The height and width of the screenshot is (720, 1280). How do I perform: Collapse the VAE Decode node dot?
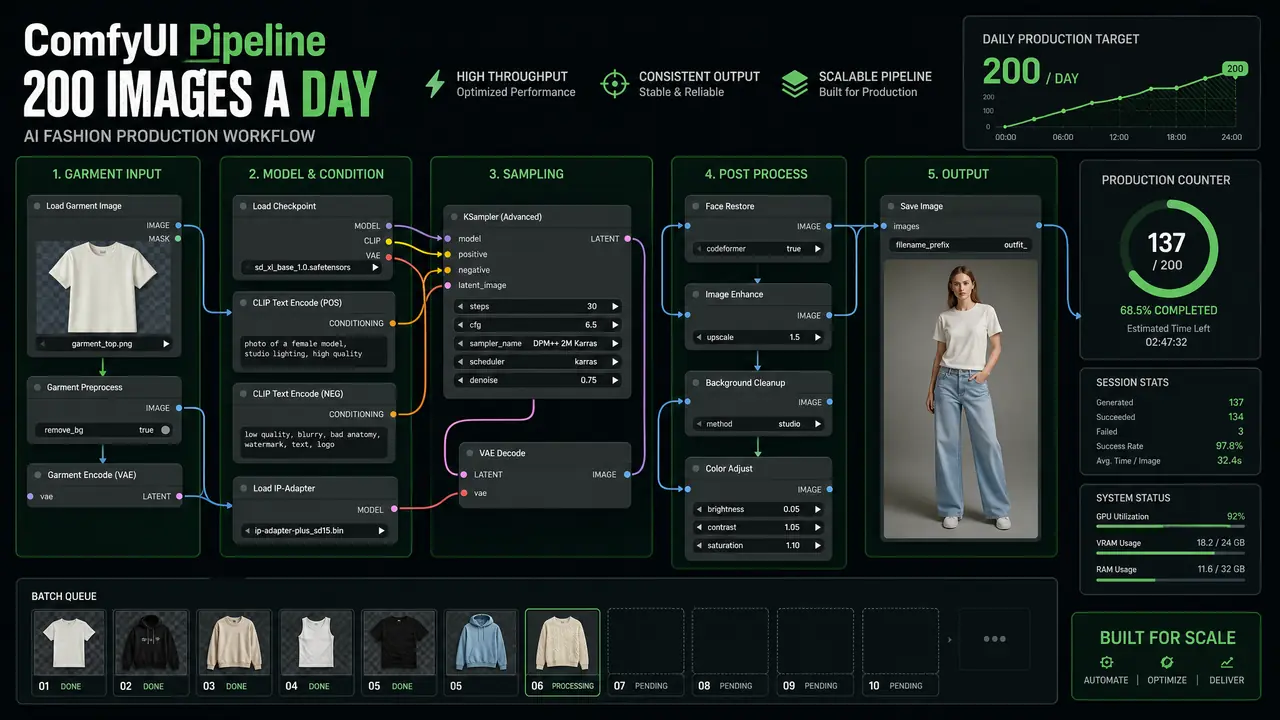coord(470,453)
